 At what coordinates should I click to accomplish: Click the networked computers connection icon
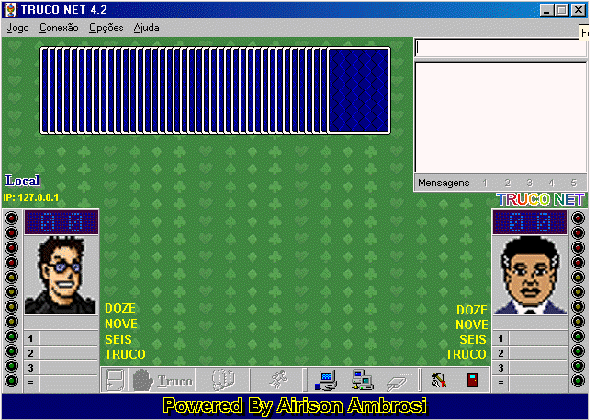coord(362,379)
